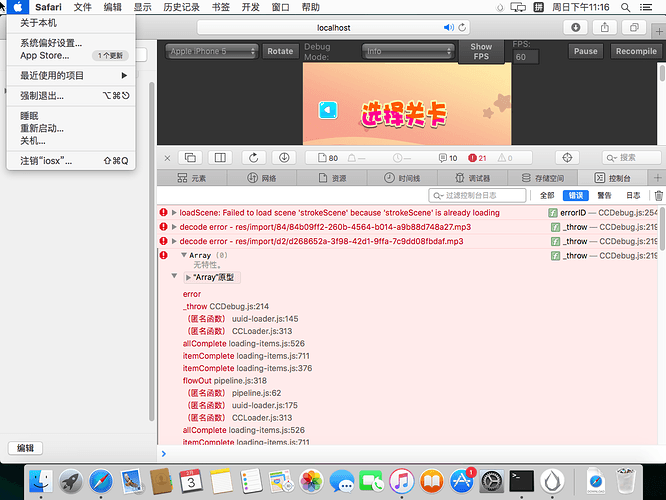Select 关于本机 in Apple menu
This screenshot has width=666, height=500.
[71, 23]
